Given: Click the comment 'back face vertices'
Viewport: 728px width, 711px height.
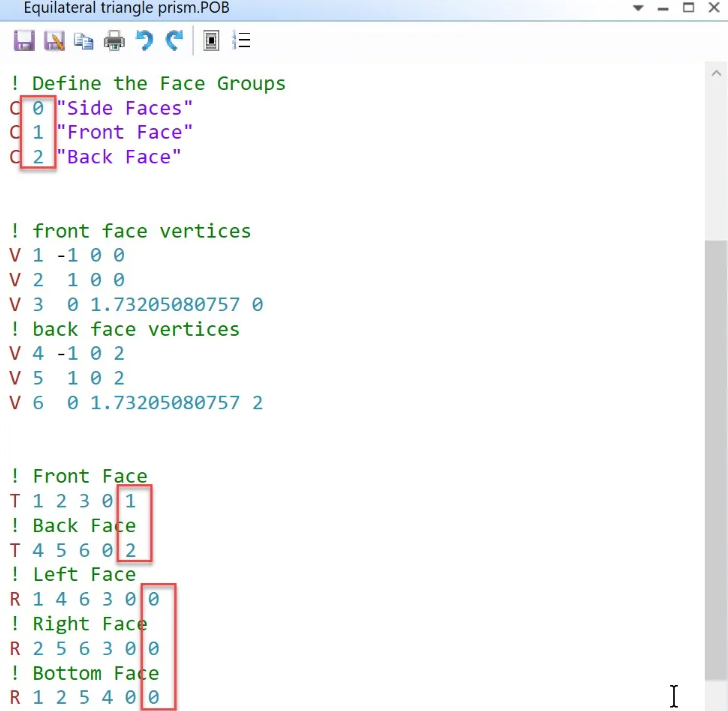Looking at the screenshot, I should (x=136, y=329).
